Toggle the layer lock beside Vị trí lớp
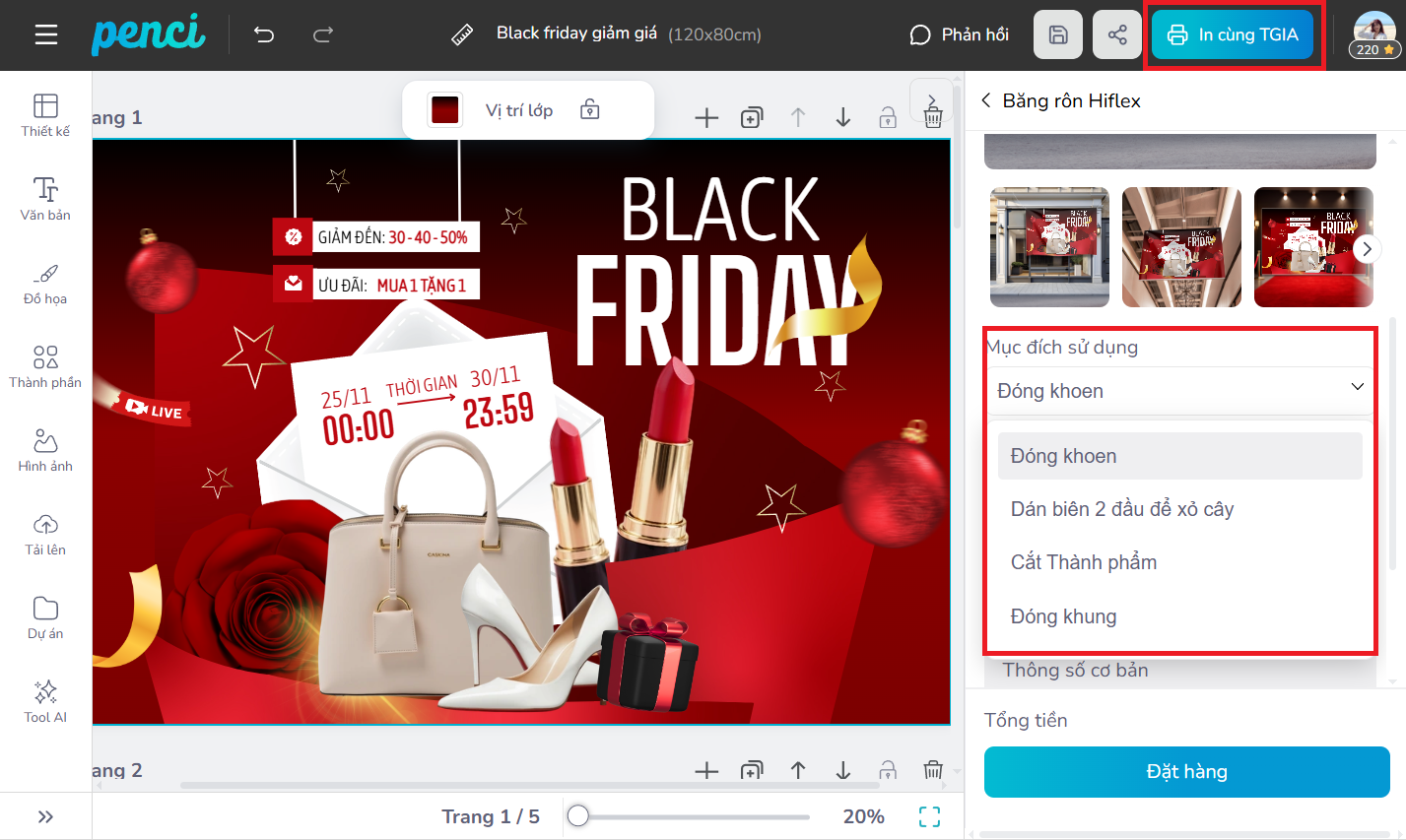Image resolution: width=1406 pixels, height=840 pixels. click(x=590, y=109)
